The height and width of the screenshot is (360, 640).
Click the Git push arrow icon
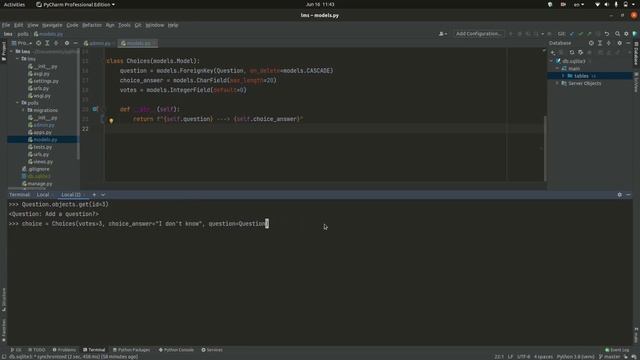[x=589, y=34]
